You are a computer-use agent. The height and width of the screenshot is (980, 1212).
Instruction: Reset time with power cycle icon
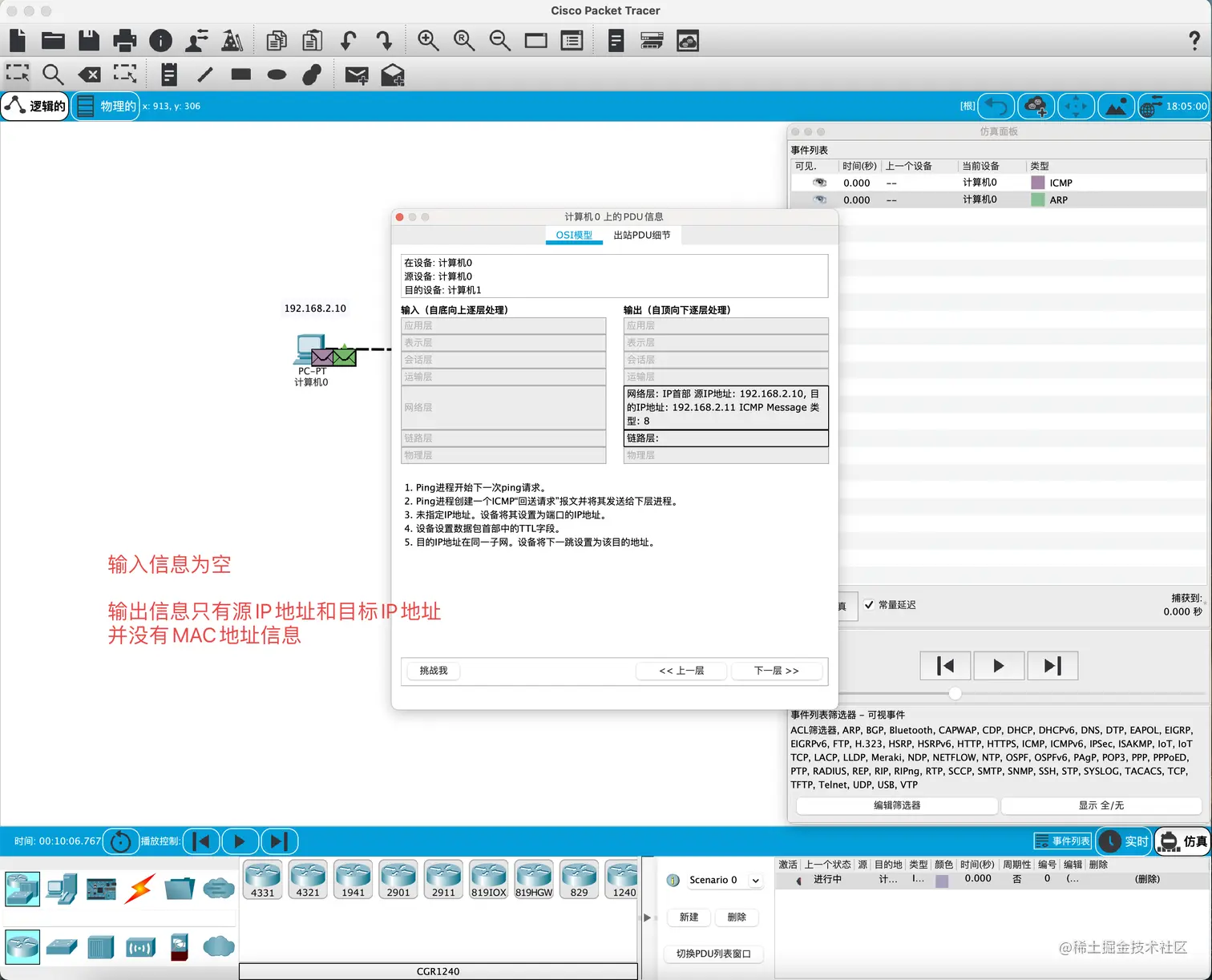click(120, 841)
